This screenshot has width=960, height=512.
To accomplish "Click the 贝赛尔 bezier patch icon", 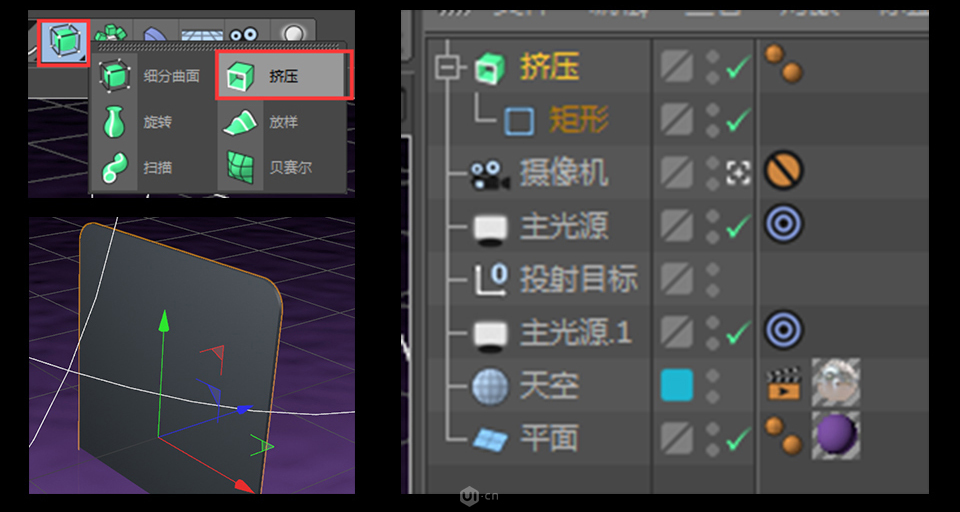I will [x=240, y=167].
